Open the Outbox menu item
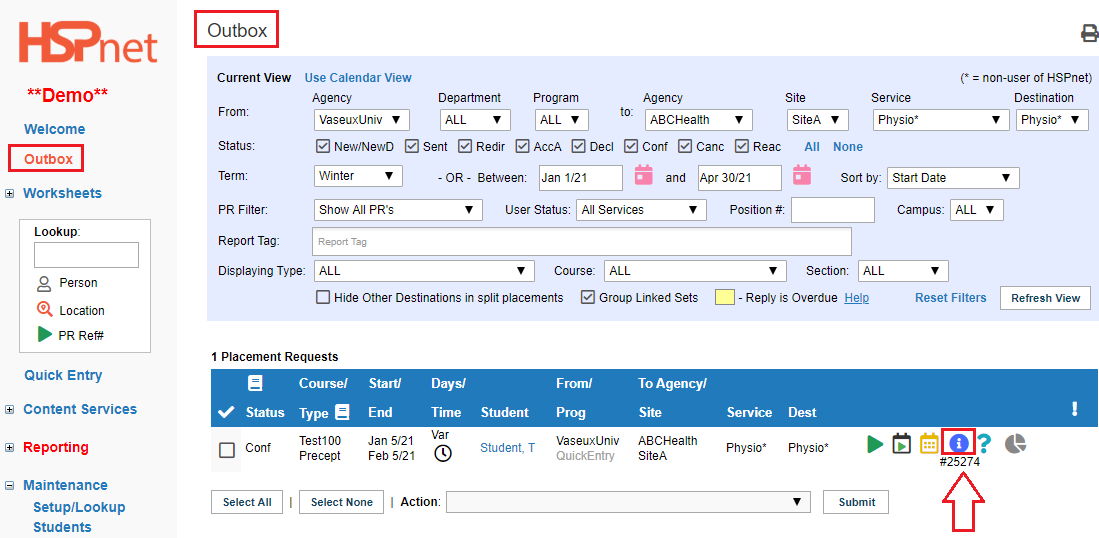Viewport: 1099px width, 538px height. pos(48,159)
